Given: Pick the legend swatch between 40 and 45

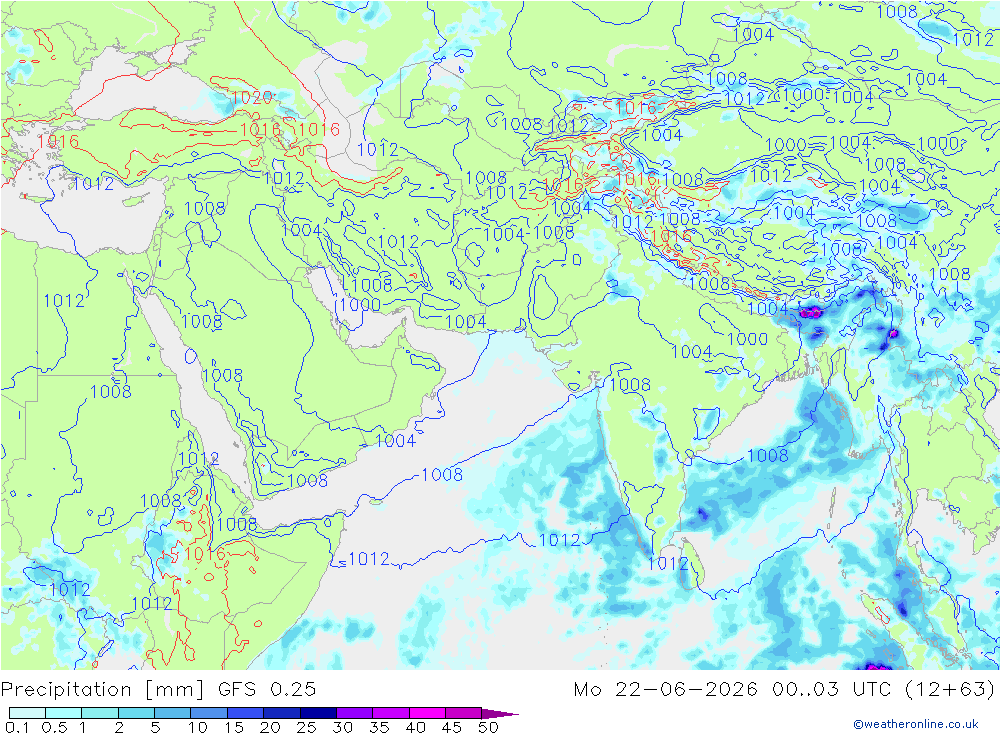Looking at the screenshot, I should (427, 713).
